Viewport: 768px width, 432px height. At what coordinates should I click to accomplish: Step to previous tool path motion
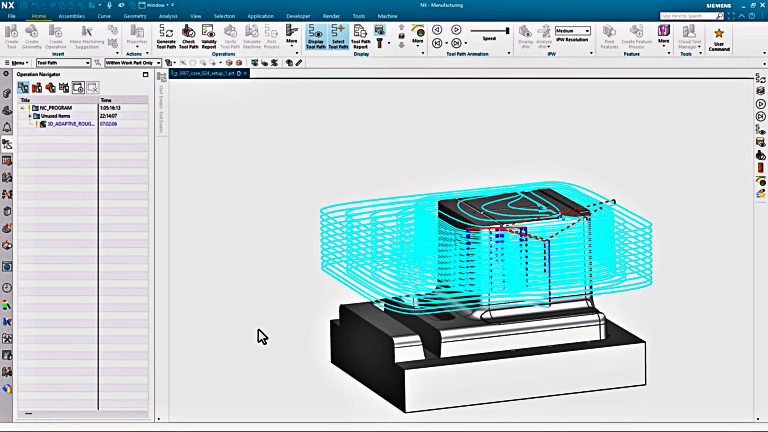coord(437,43)
